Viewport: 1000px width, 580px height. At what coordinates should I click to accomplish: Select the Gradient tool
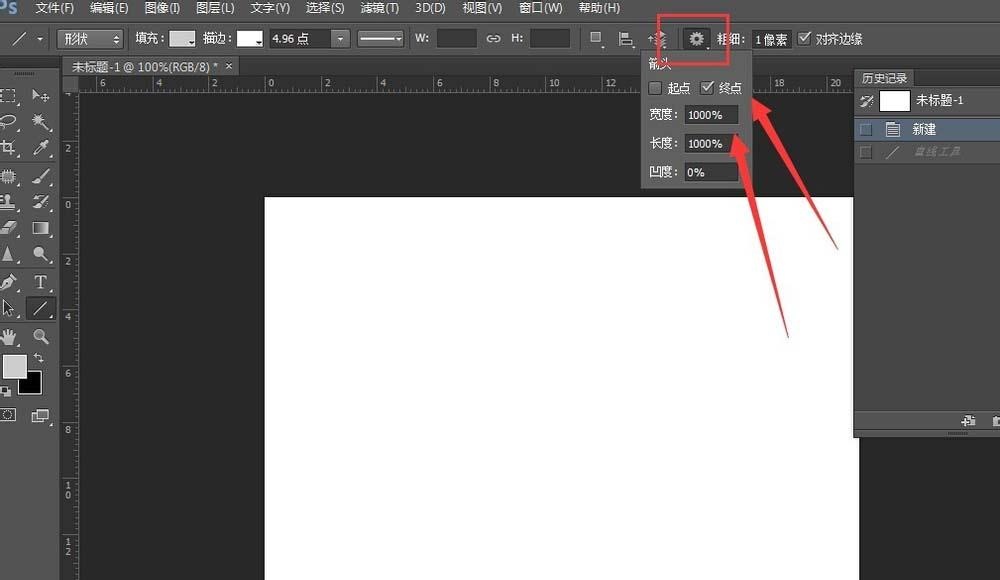[x=41, y=228]
